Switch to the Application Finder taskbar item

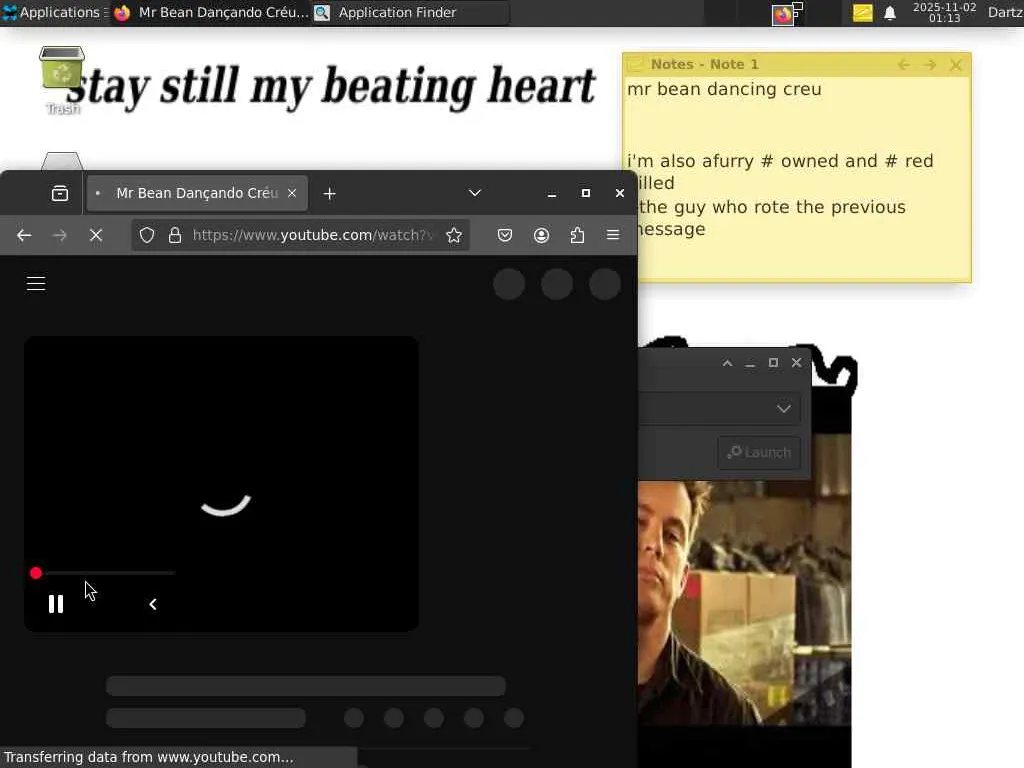pos(410,12)
